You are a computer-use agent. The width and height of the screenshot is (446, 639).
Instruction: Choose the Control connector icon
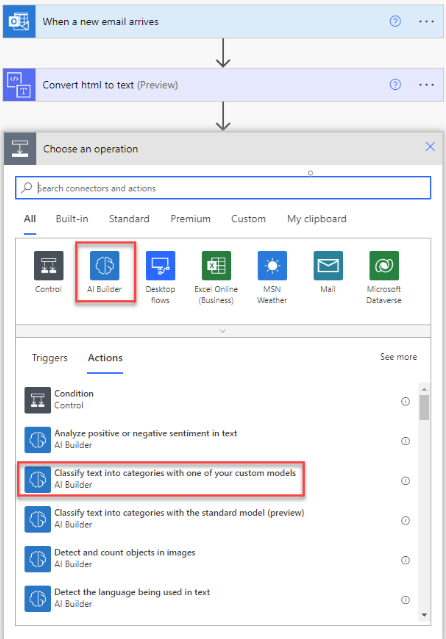49,265
